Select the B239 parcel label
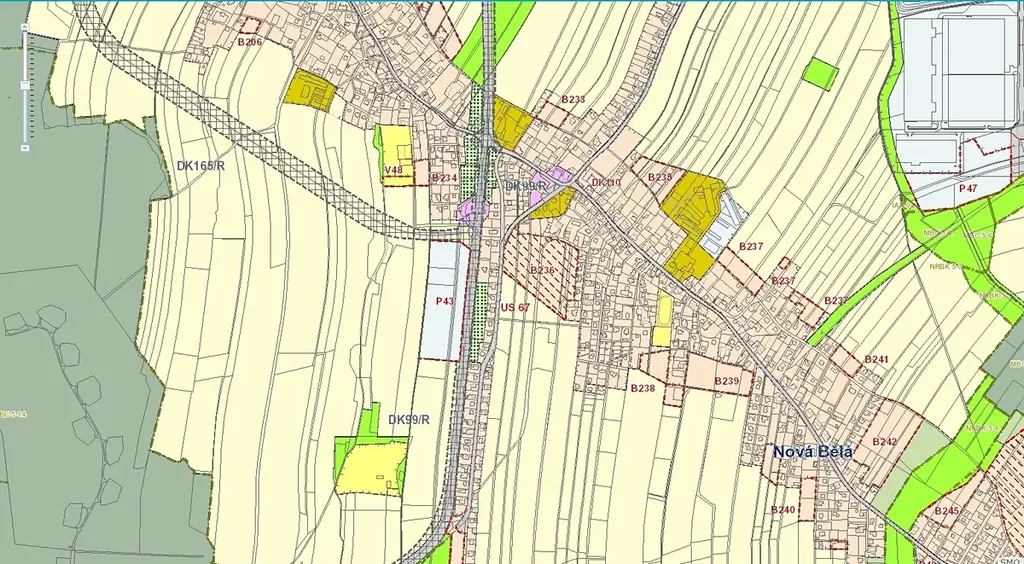This screenshot has height=564, width=1024. coord(727,381)
